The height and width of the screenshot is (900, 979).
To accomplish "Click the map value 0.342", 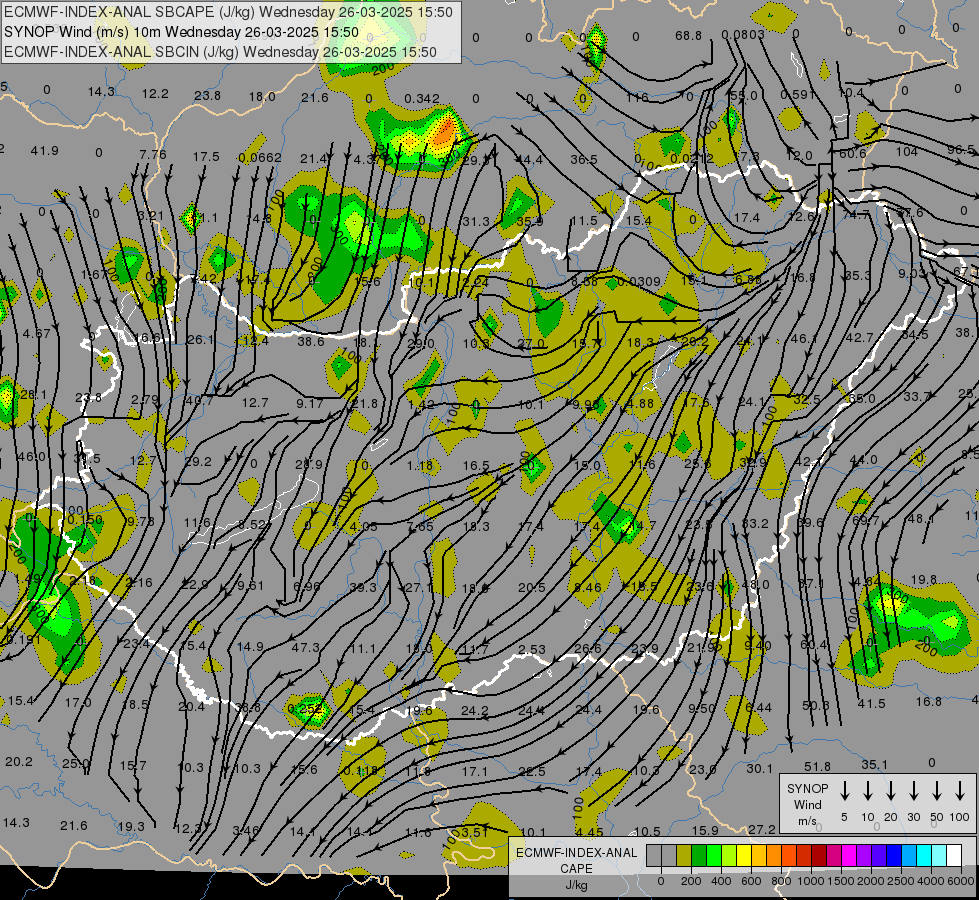I will click(x=421, y=99).
